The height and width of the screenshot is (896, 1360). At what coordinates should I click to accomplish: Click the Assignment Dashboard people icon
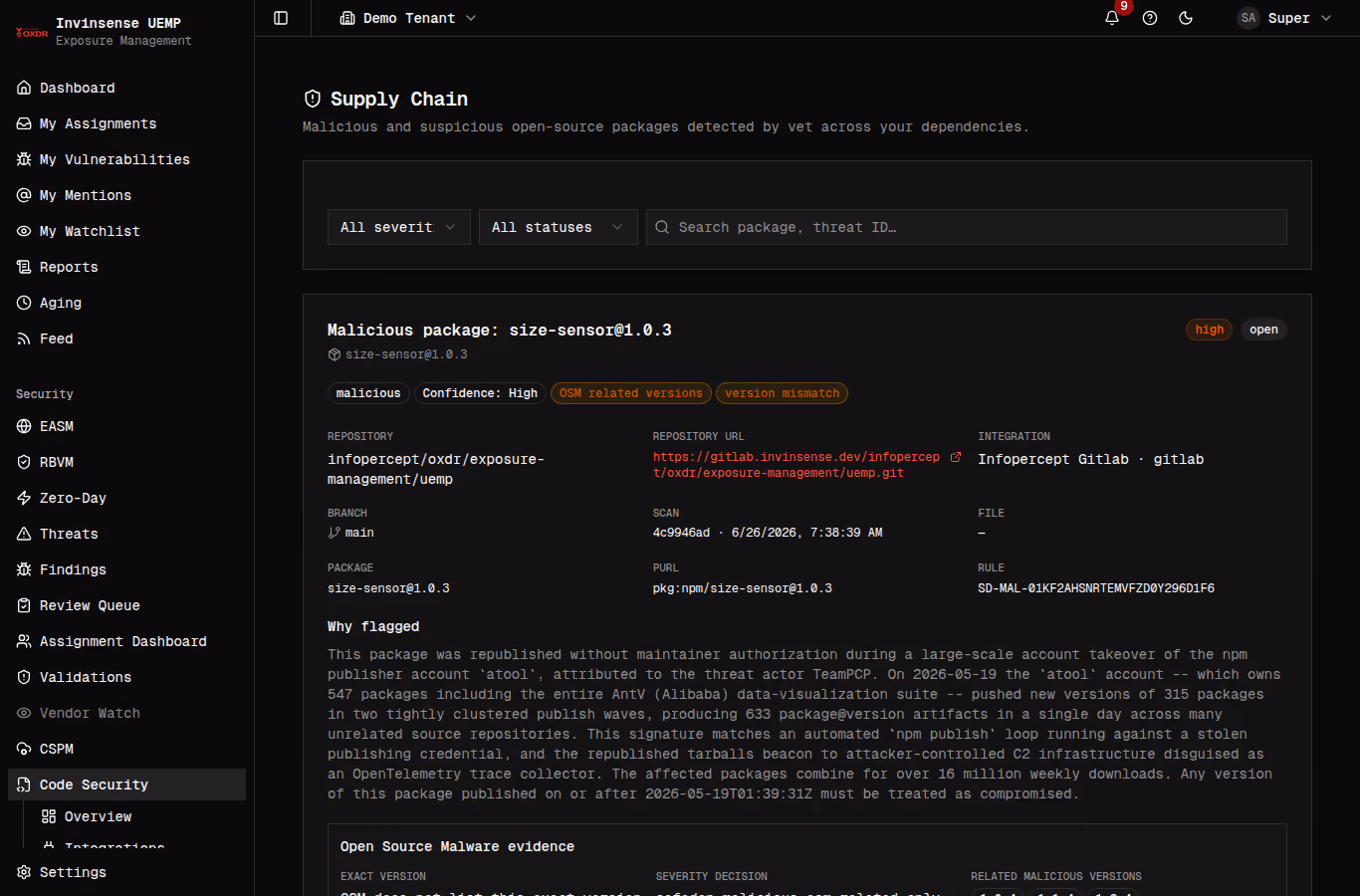pyautogui.click(x=24, y=641)
